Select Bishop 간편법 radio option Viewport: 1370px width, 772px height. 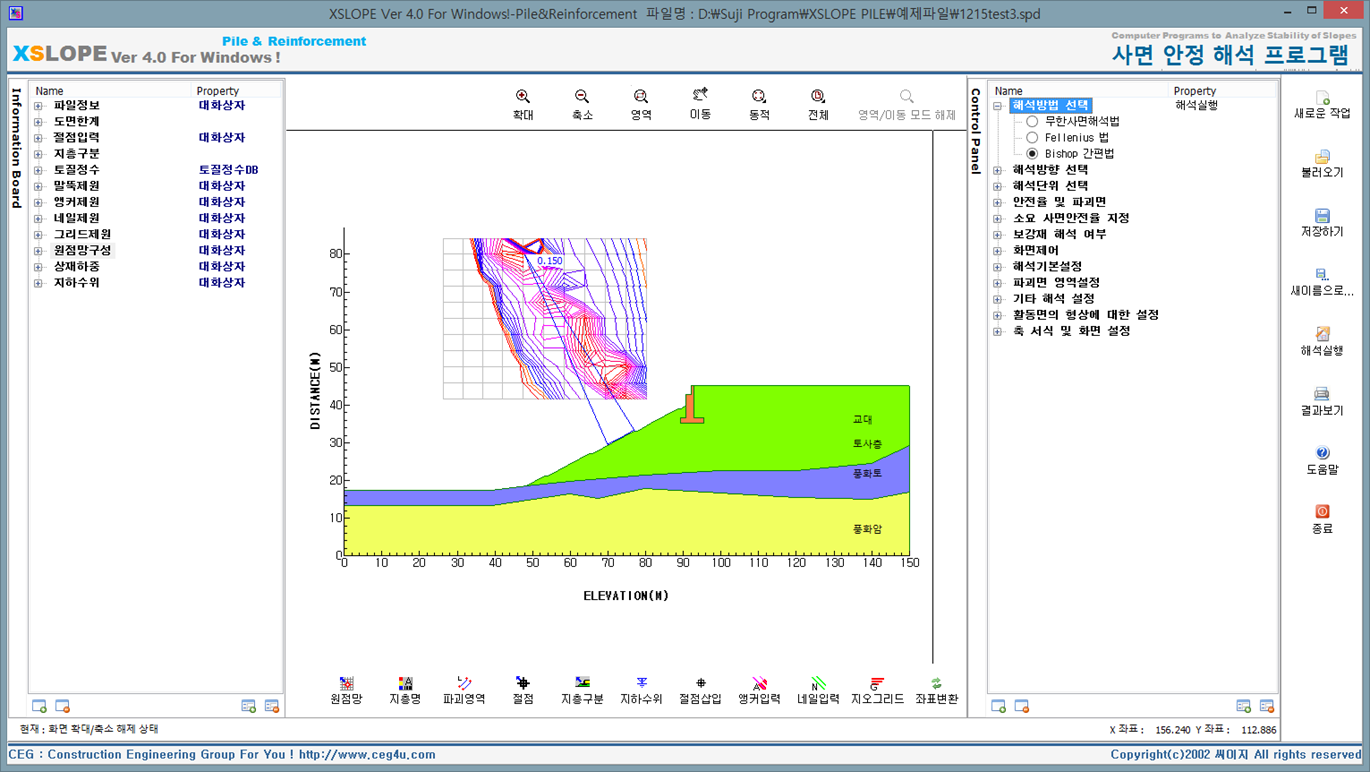tap(1033, 154)
